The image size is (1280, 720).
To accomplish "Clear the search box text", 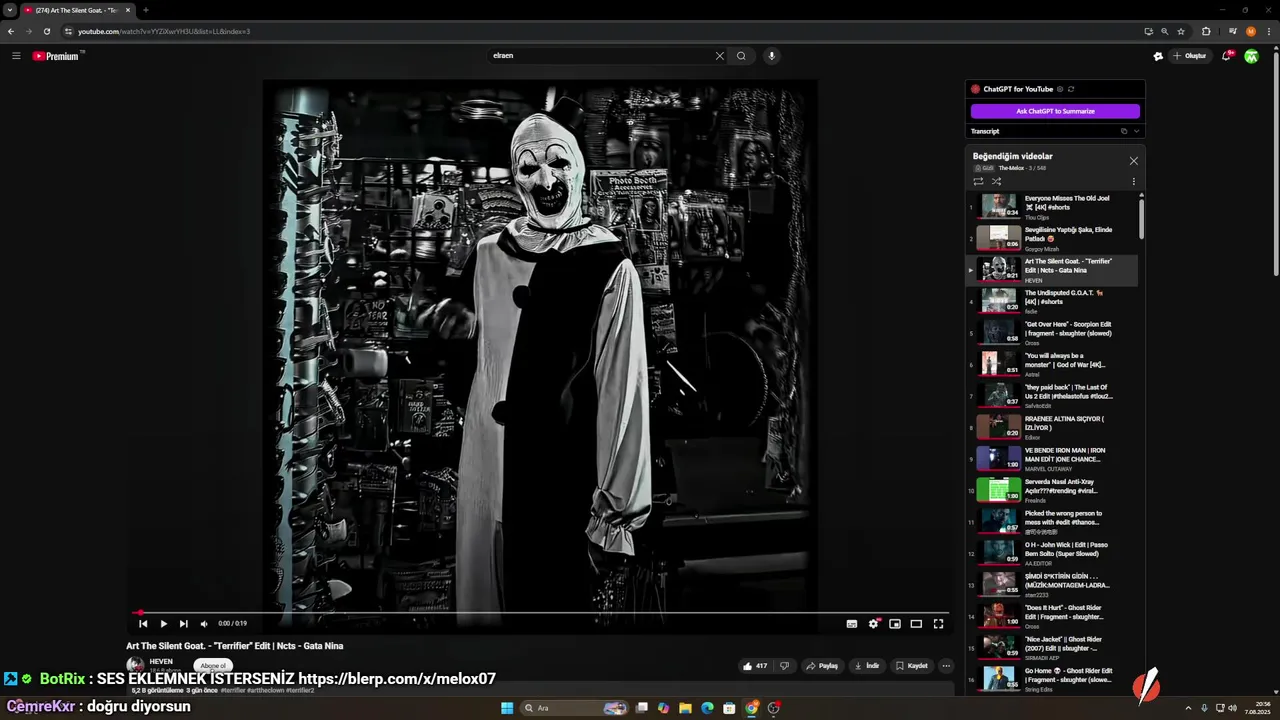I will tap(719, 56).
